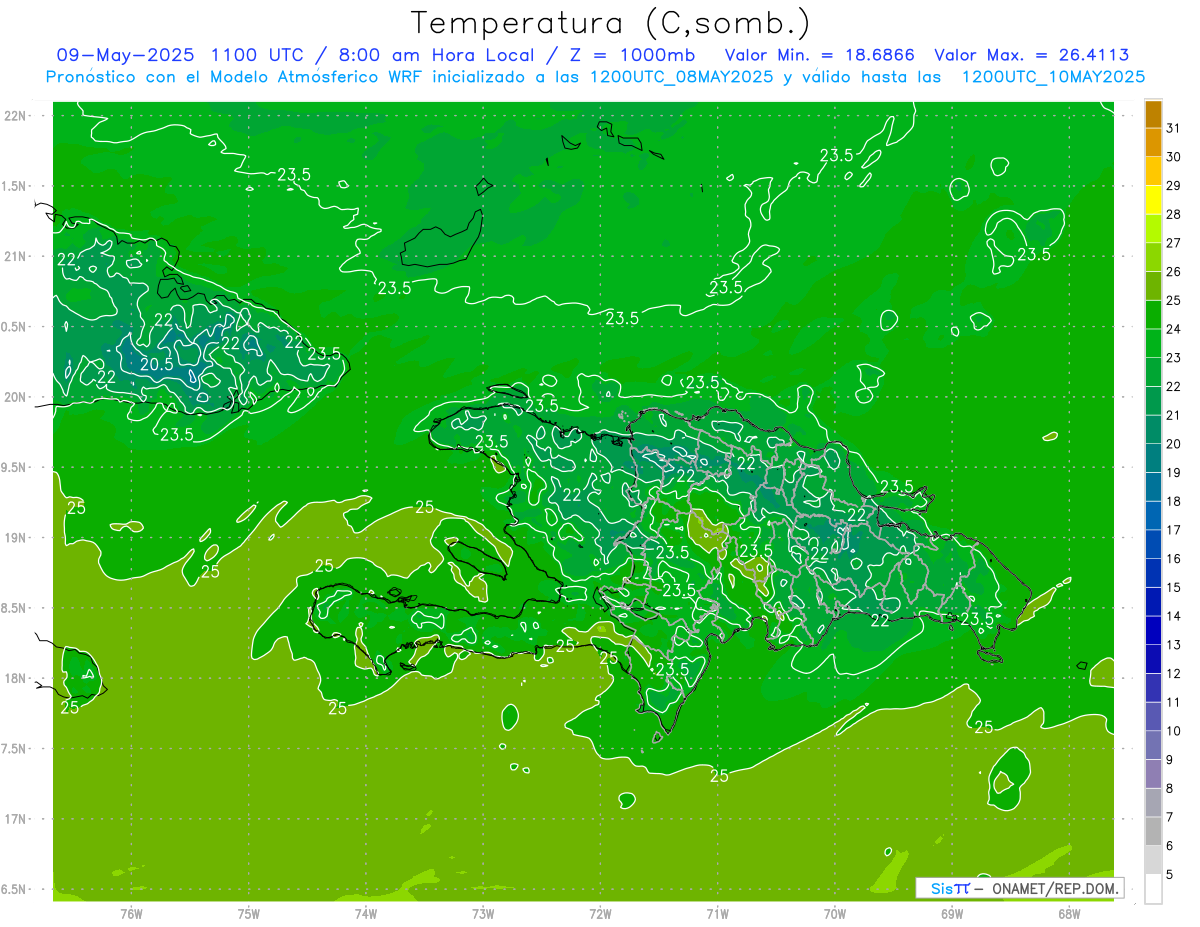Click the "76W" longitude axis label
Viewport: 1200px width, 927px height.
131,914
